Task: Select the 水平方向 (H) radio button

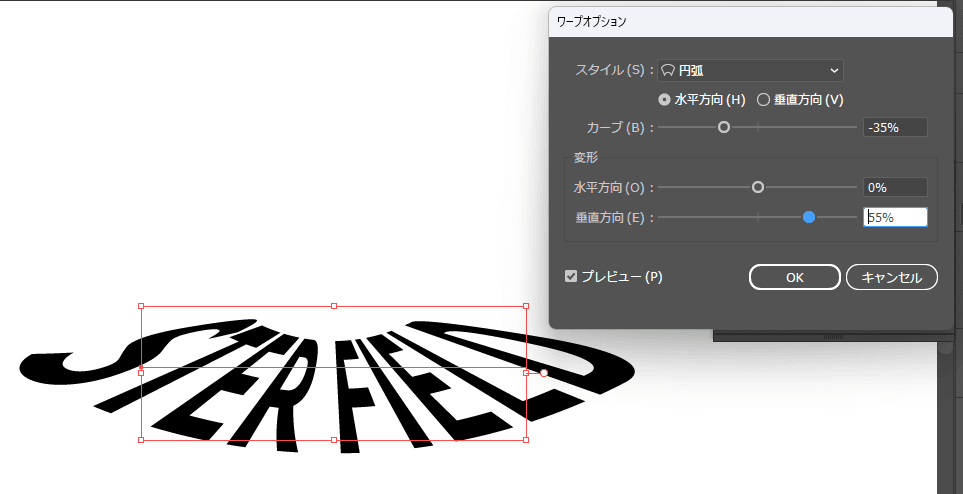Action: click(664, 99)
